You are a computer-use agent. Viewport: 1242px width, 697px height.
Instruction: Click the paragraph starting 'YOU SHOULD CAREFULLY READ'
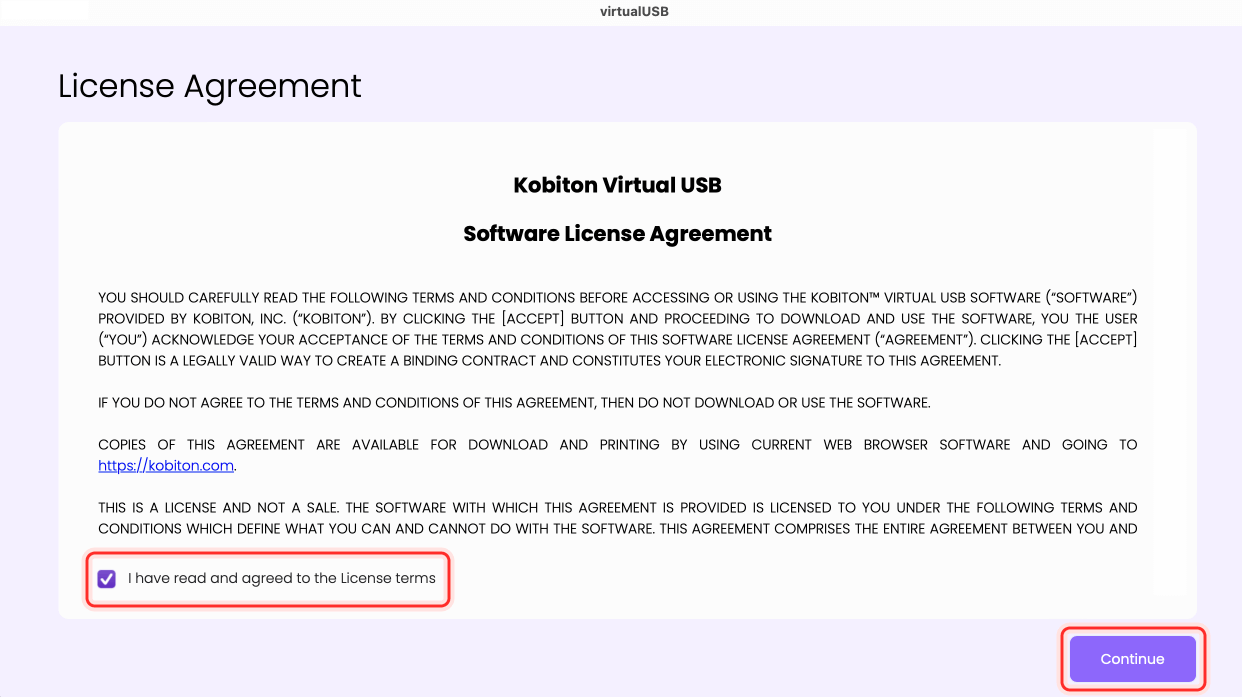pyautogui.click(x=617, y=329)
